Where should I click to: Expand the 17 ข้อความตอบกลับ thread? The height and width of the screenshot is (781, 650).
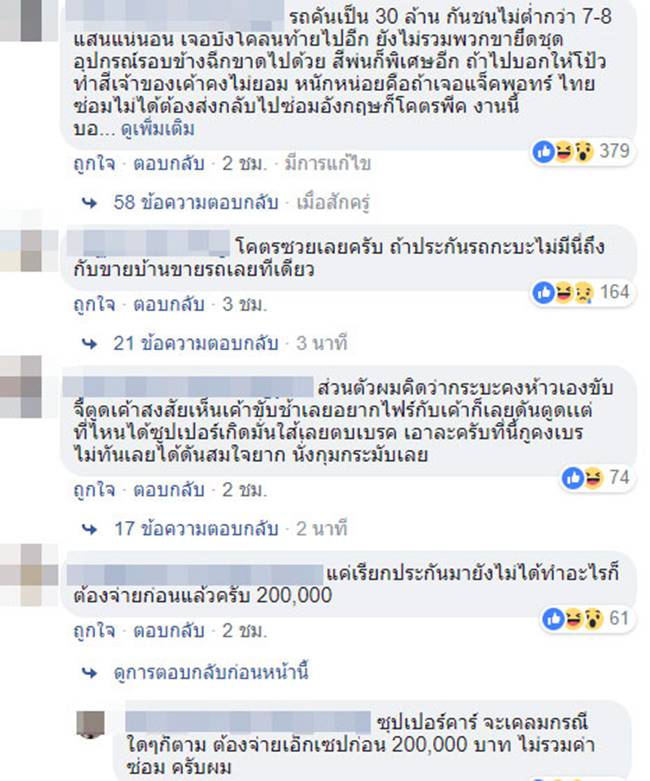pyautogui.click(x=196, y=528)
